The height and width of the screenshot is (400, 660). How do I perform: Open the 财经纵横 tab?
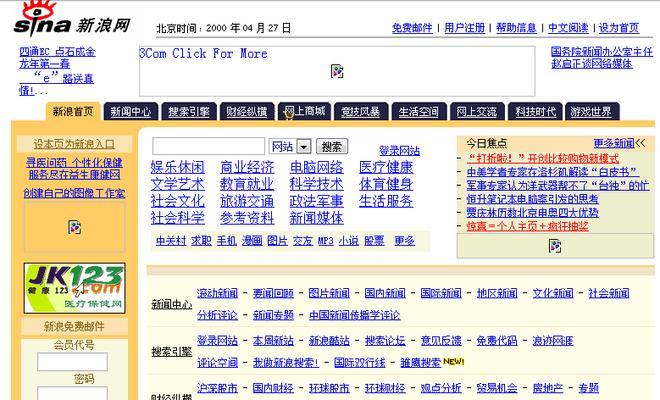tap(247, 112)
